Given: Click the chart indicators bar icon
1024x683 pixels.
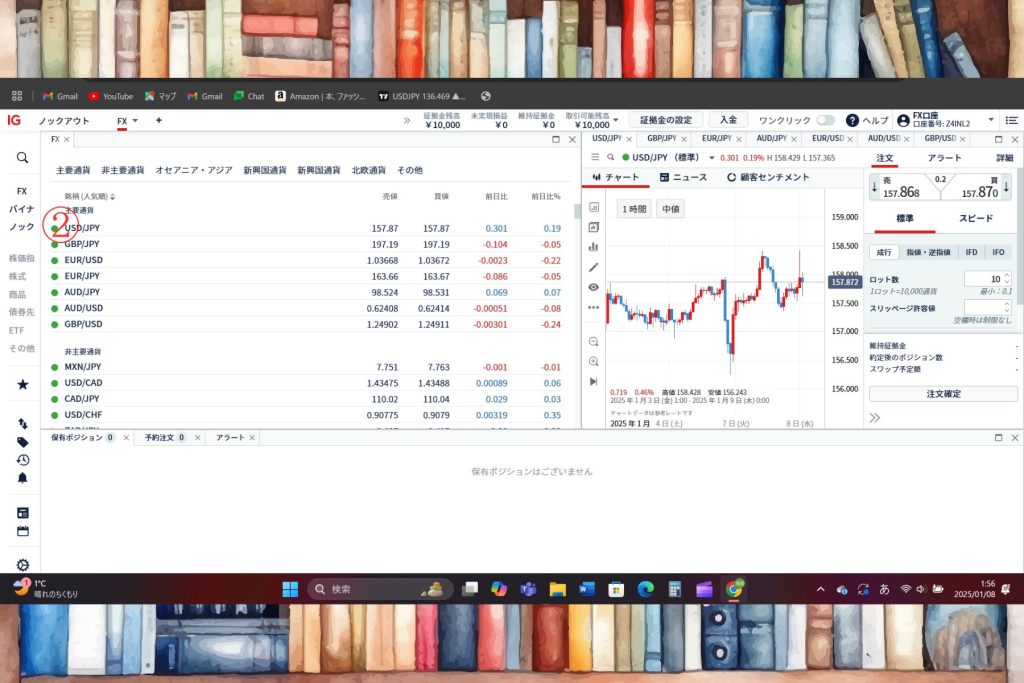Looking at the screenshot, I should (x=594, y=246).
